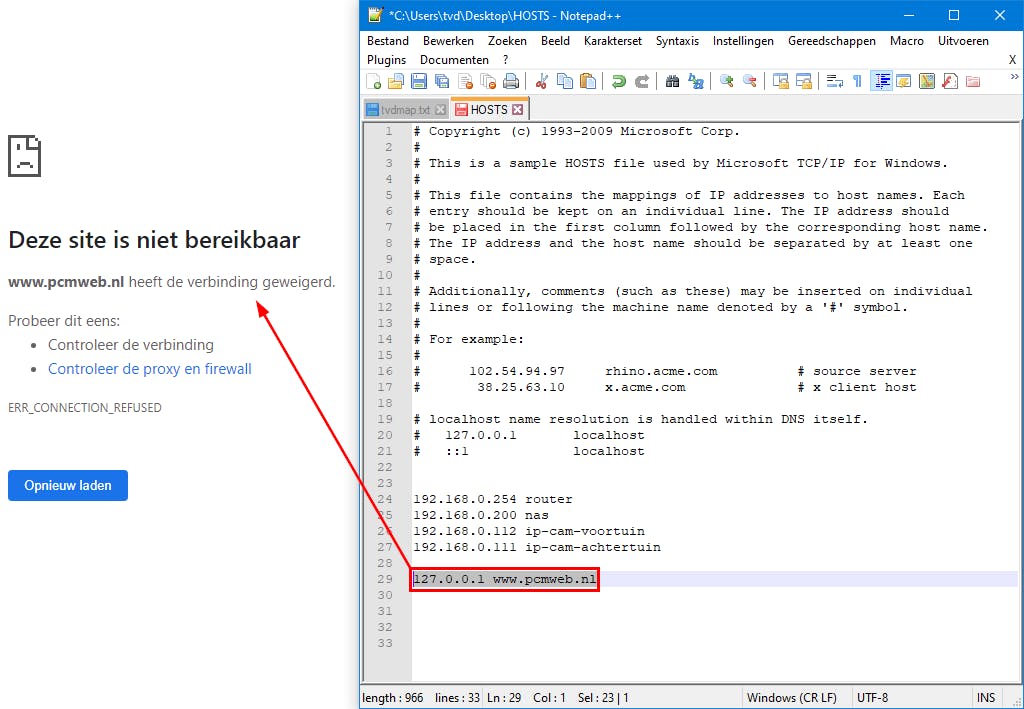Click the Open file toolbar icon
The height and width of the screenshot is (709, 1024).
click(396, 81)
